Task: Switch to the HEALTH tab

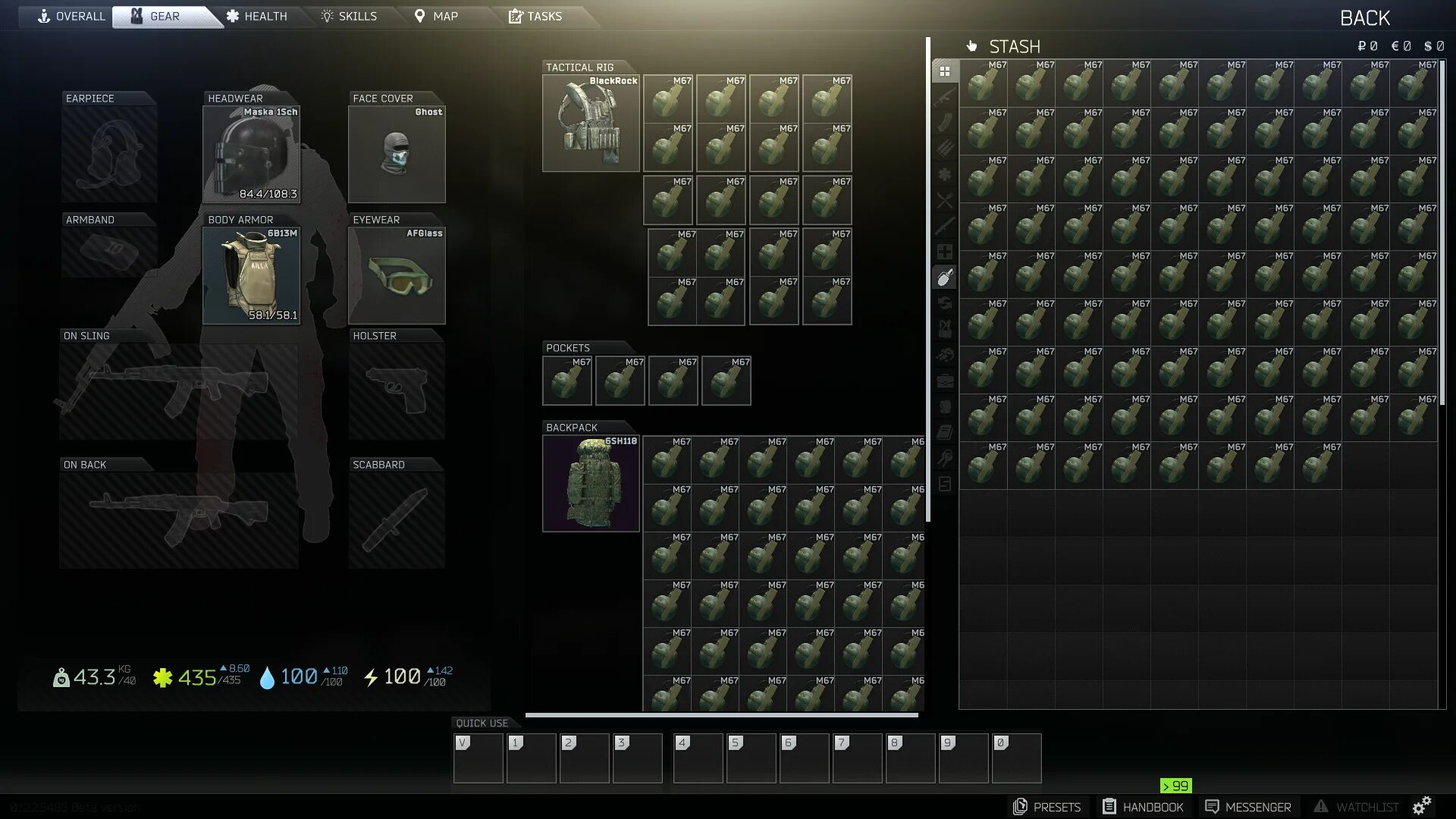Action: coord(256,16)
